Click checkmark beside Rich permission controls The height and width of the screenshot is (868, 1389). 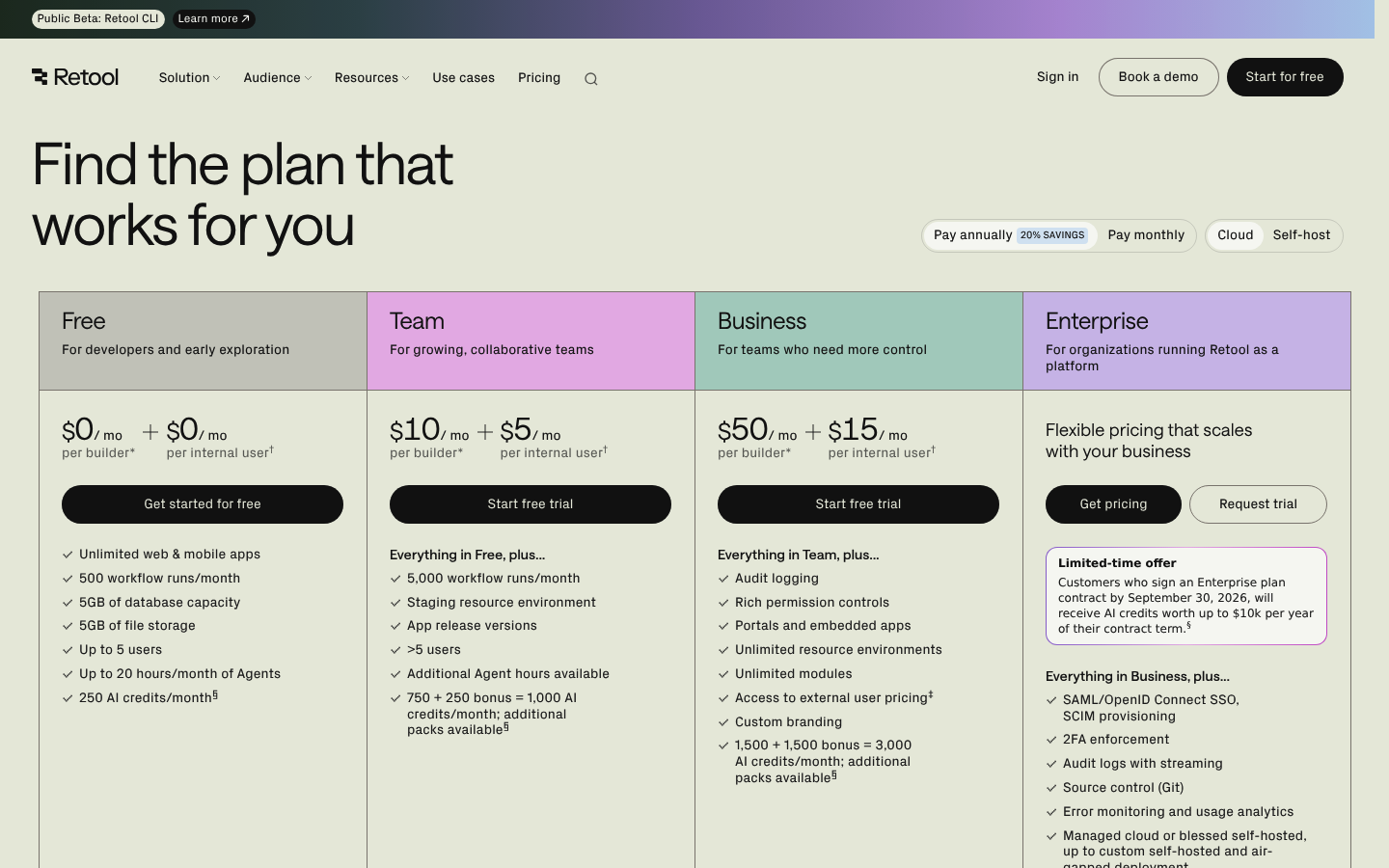[723, 603]
